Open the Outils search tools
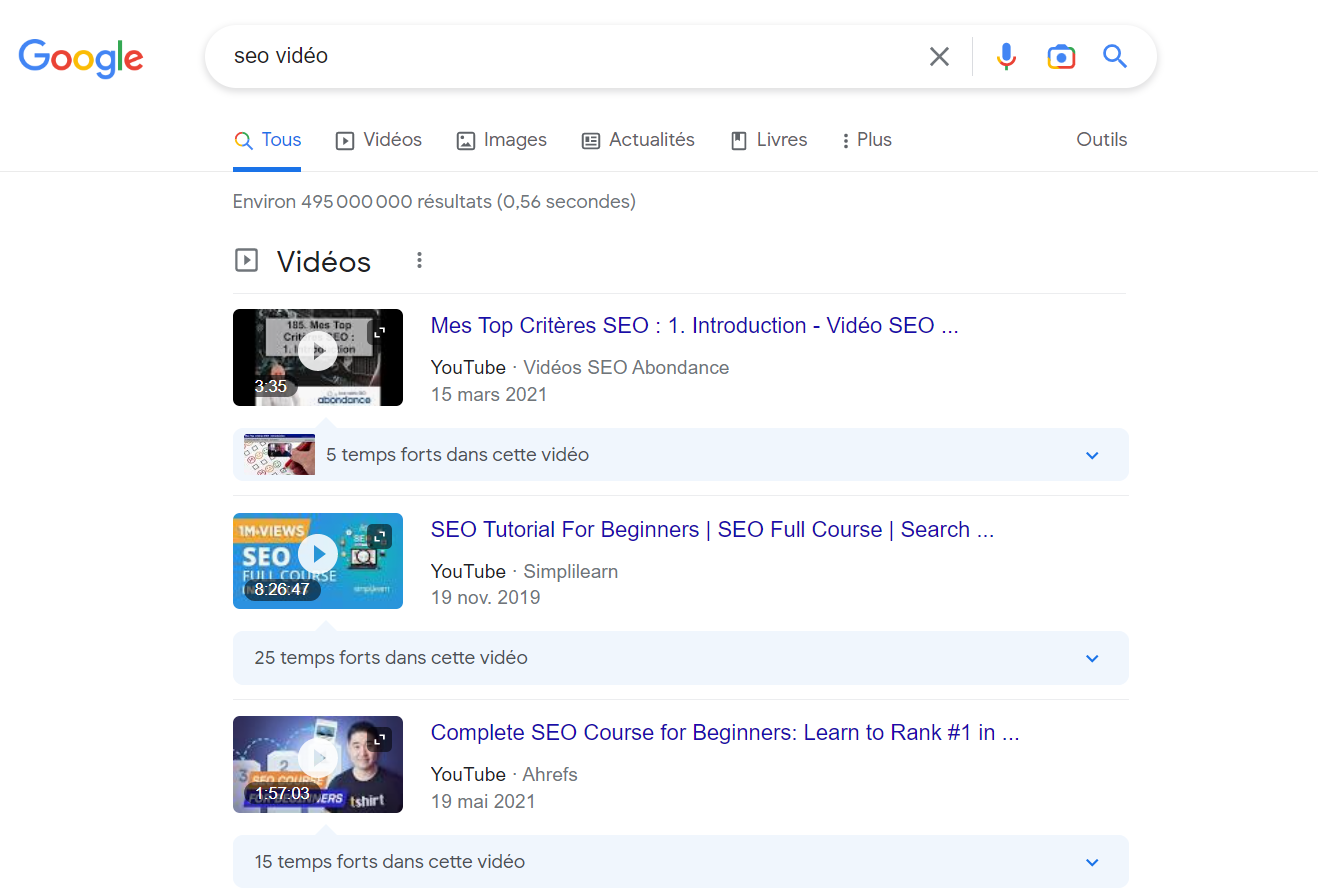This screenshot has width=1318, height=889. pyautogui.click(x=1102, y=140)
